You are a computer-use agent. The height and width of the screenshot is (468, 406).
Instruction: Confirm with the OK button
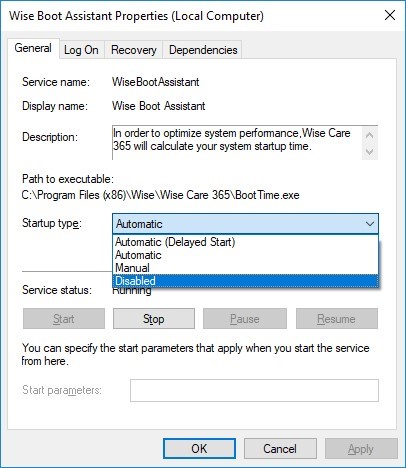tap(199, 449)
